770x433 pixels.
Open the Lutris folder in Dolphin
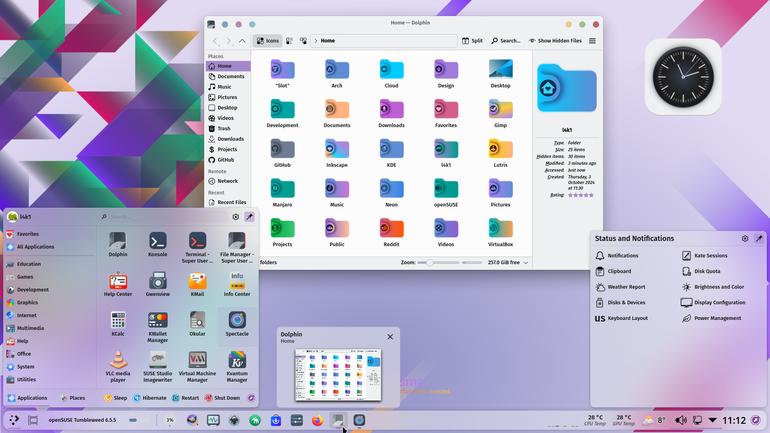[500, 153]
